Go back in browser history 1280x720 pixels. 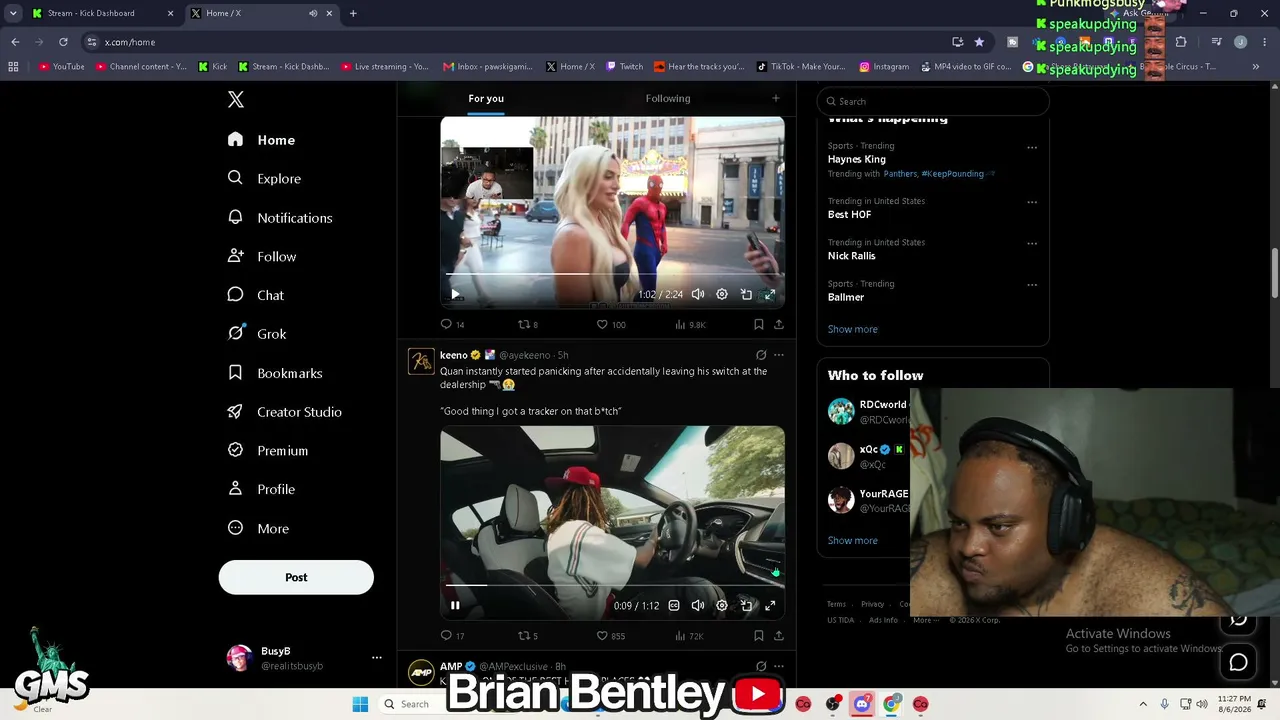click(x=15, y=42)
